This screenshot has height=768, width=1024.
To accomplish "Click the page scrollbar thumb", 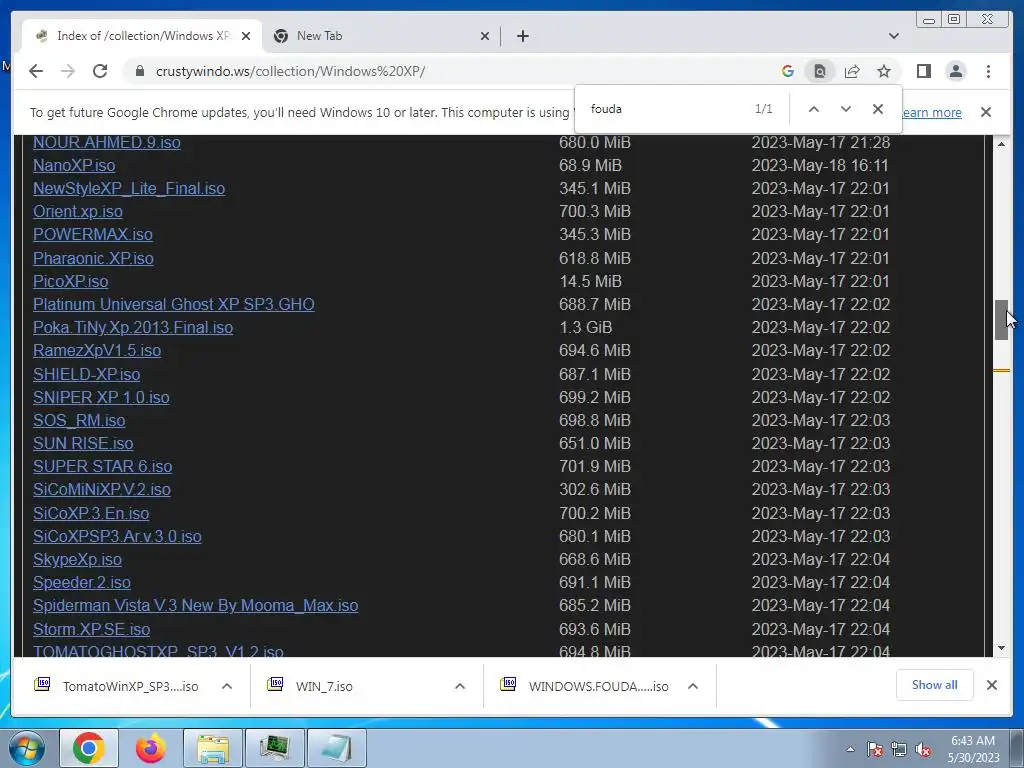I will [x=1001, y=319].
